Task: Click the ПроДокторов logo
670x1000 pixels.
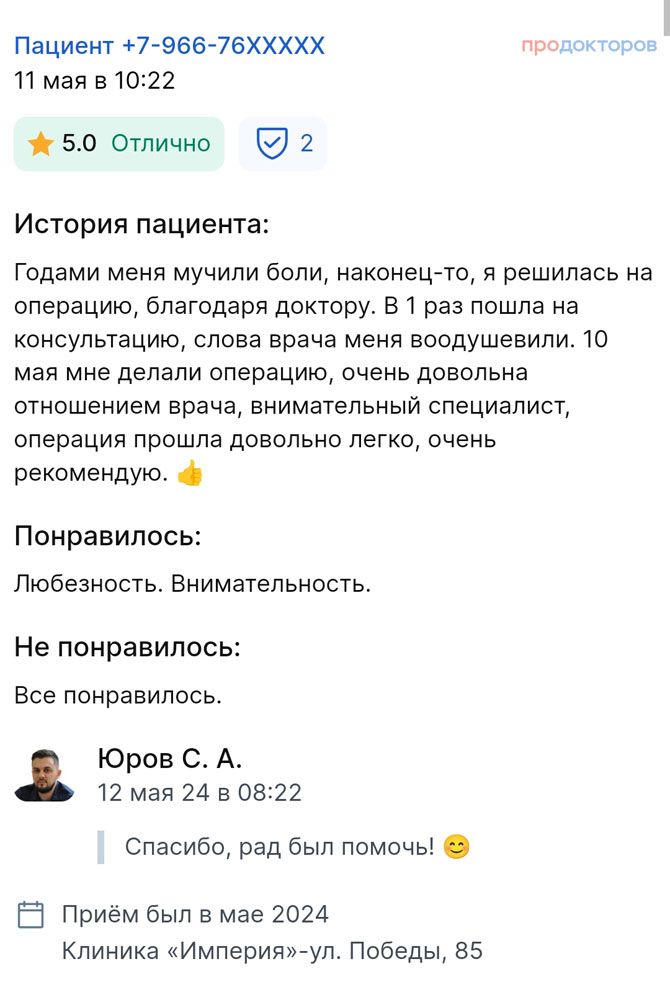Action: click(x=588, y=46)
